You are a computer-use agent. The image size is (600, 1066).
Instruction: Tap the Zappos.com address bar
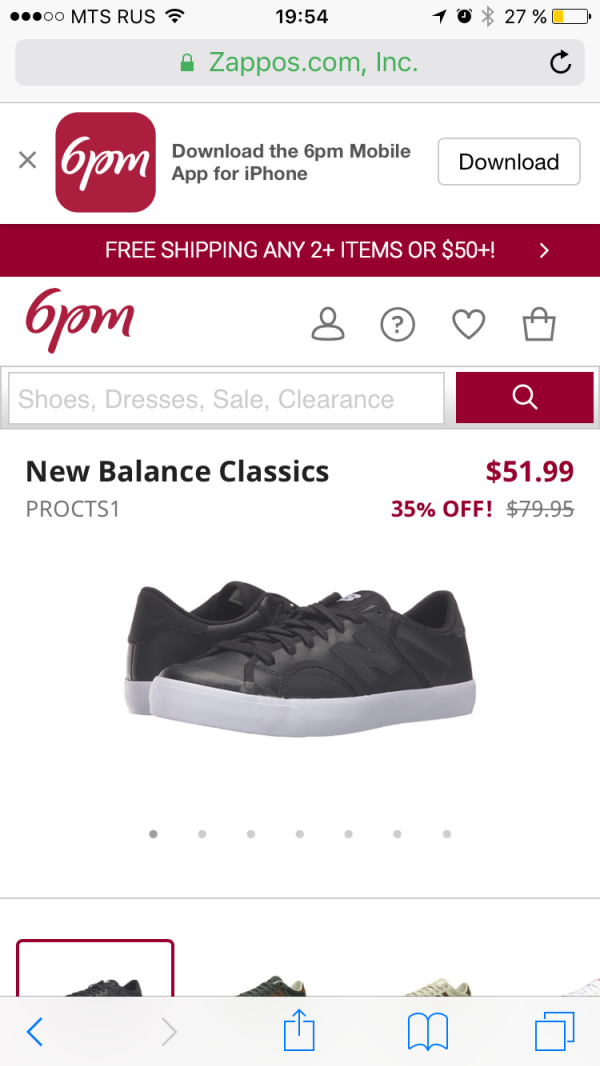(x=300, y=63)
